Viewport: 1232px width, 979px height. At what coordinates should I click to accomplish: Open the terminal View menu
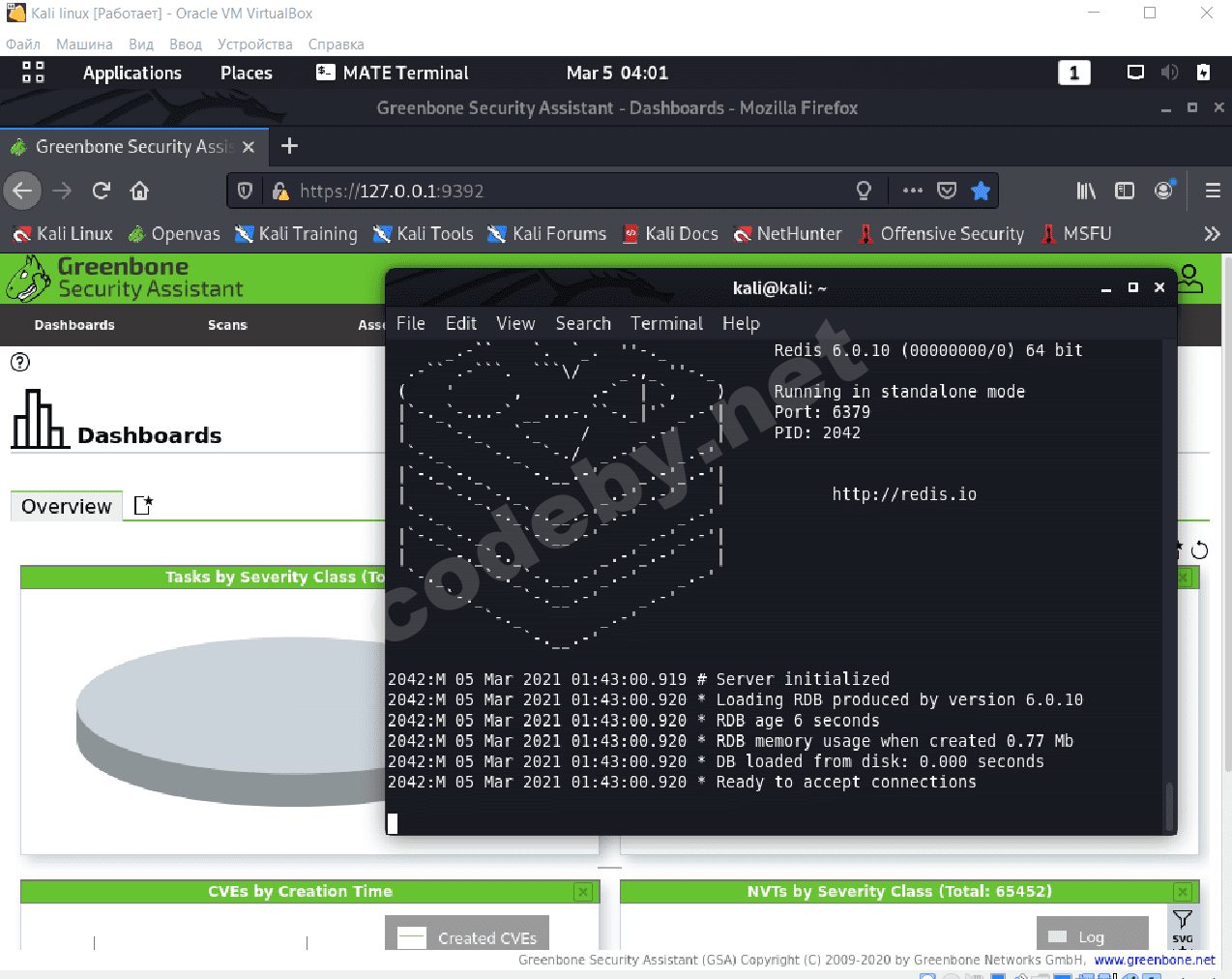[x=515, y=324]
